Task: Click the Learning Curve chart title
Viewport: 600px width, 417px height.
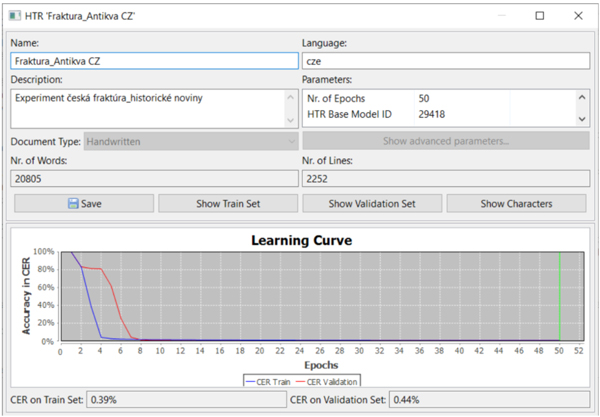Action: 302,240
